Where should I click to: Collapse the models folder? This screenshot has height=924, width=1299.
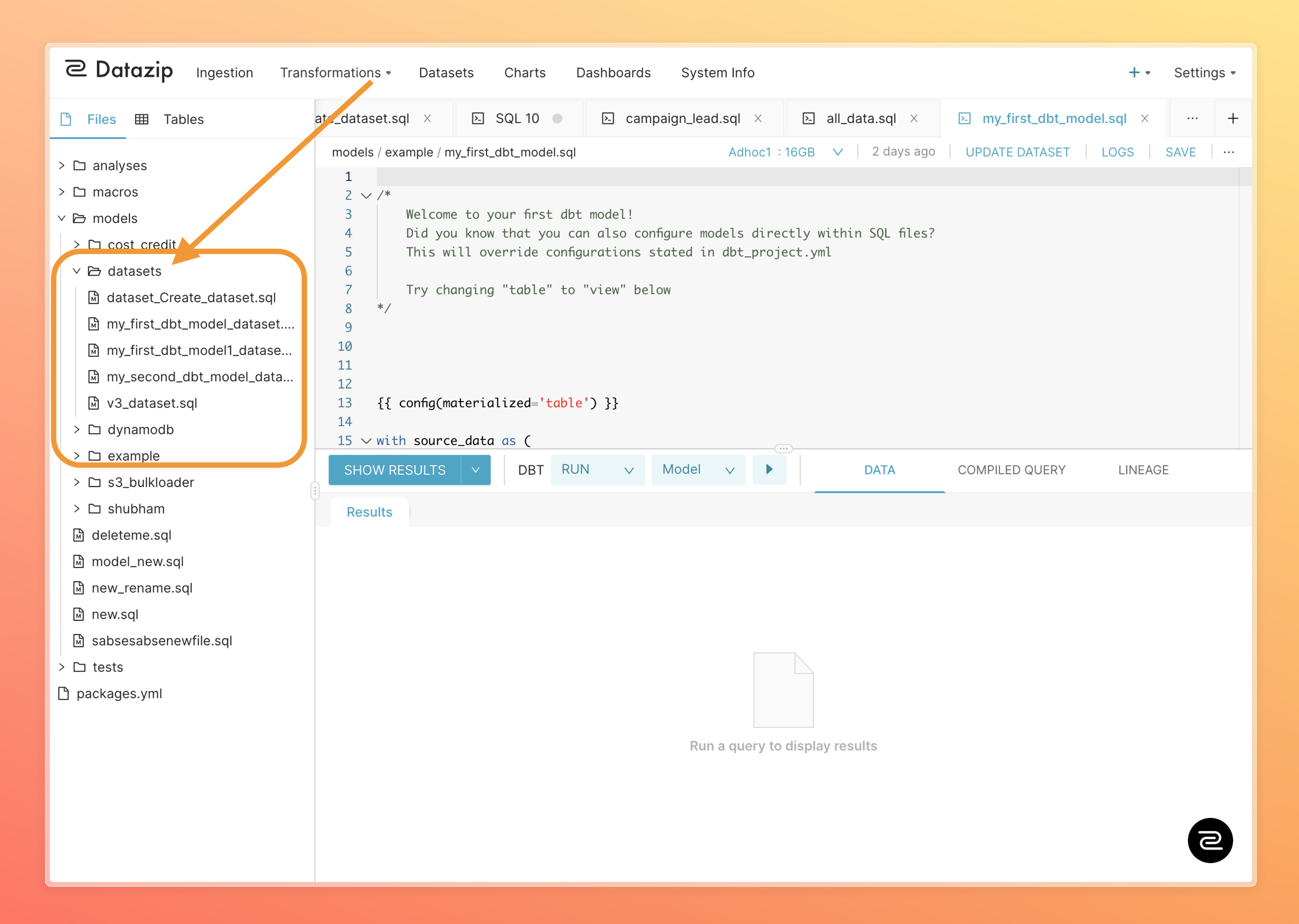point(61,218)
